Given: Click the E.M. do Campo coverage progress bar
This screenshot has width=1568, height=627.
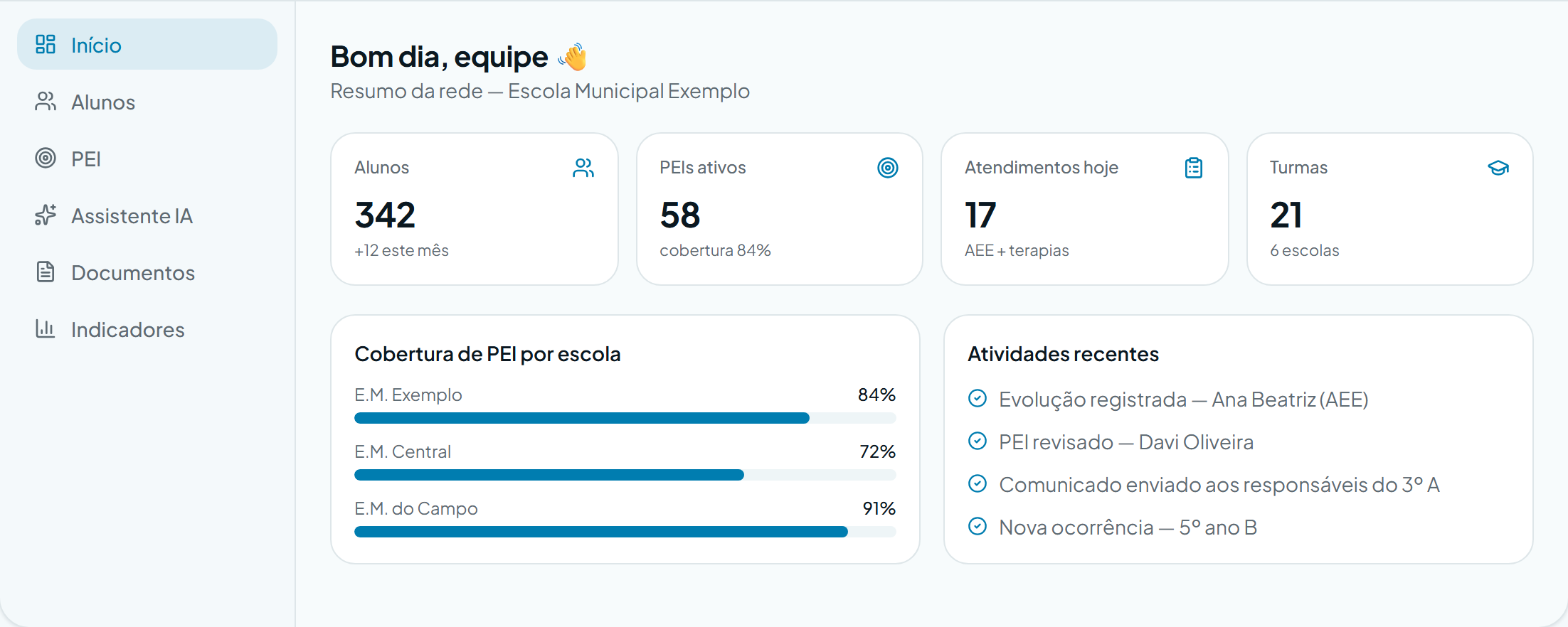Looking at the screenshot, I should [625, 532].
